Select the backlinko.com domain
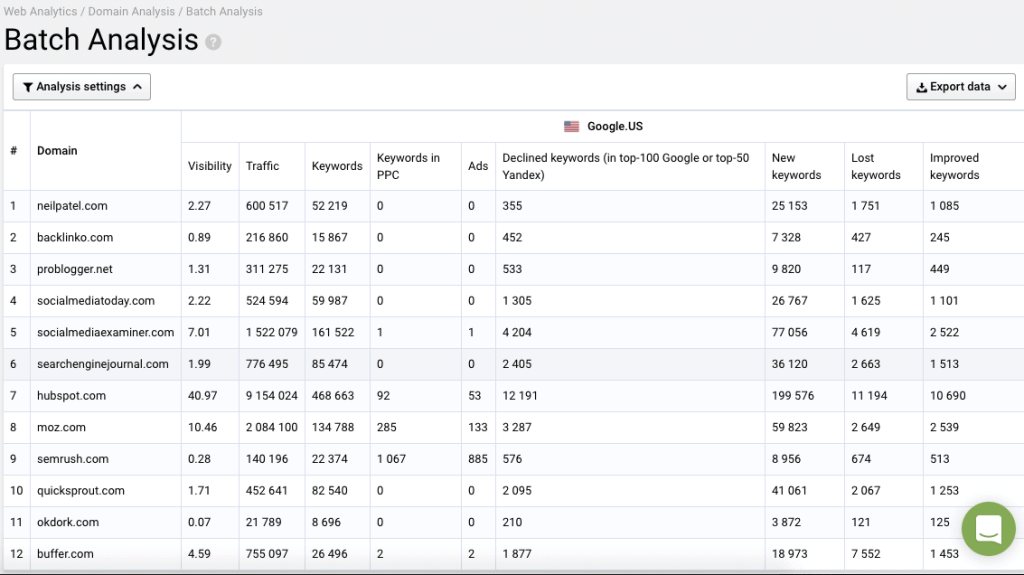1024x575 pixels. coord(74,237)
